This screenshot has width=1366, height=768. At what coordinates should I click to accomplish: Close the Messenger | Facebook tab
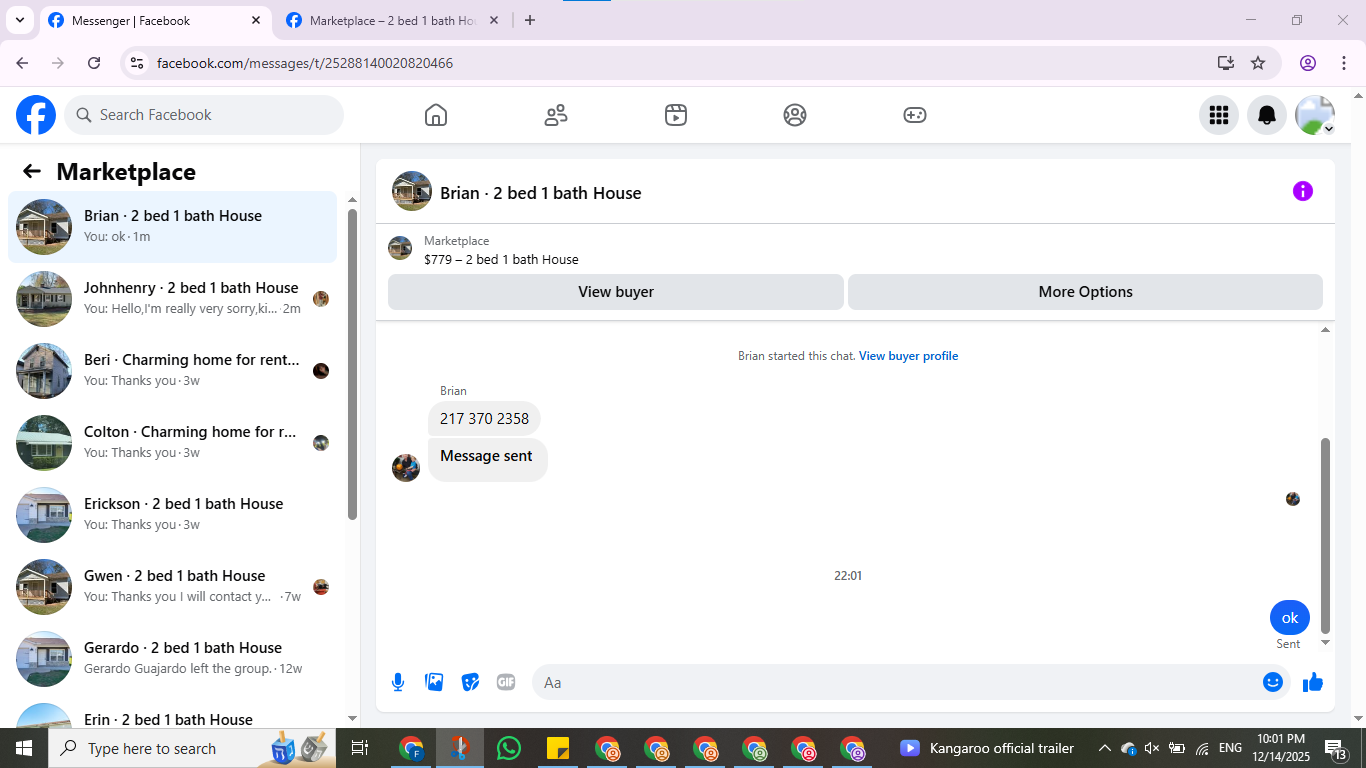click(x=256, y=20)
